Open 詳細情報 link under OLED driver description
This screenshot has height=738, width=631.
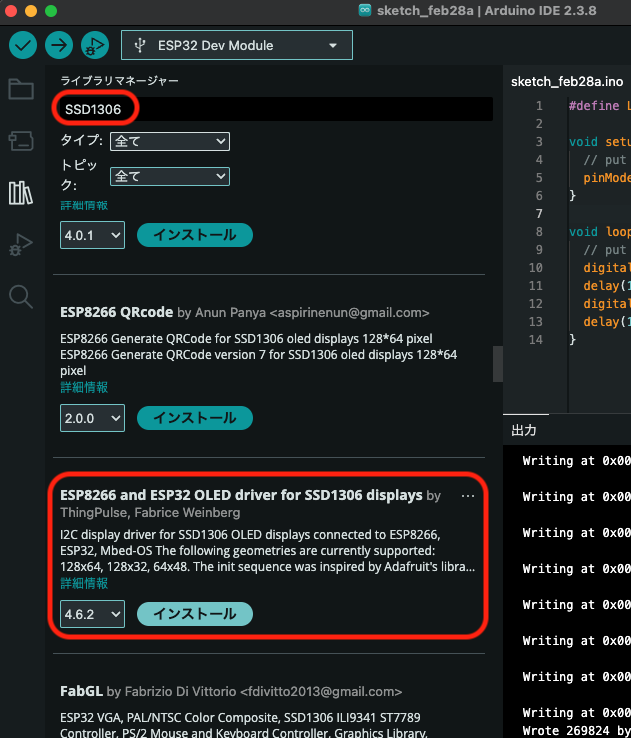pyautogui.click(x=84, y=584)
